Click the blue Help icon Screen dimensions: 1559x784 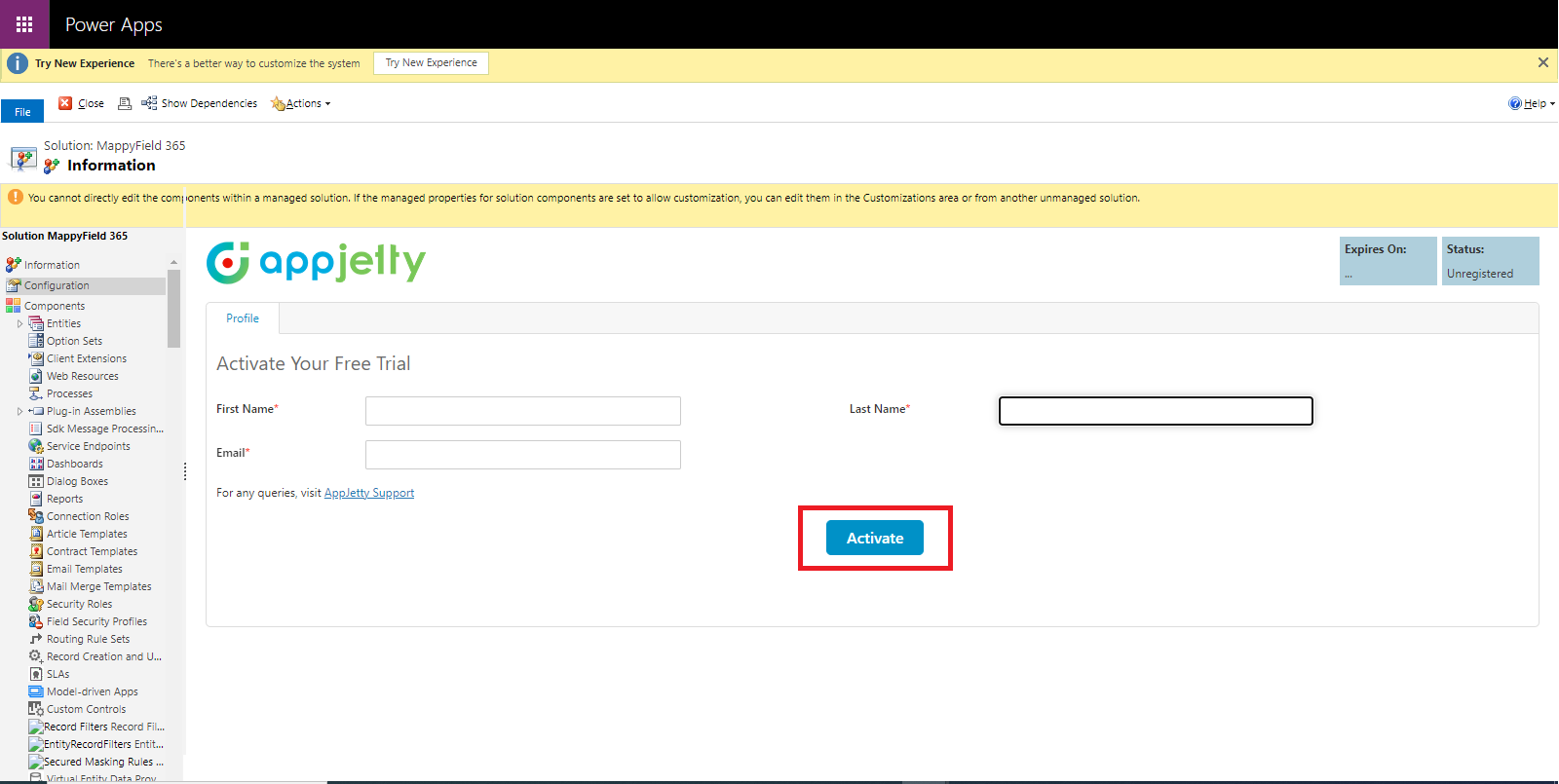(1515, 103)
